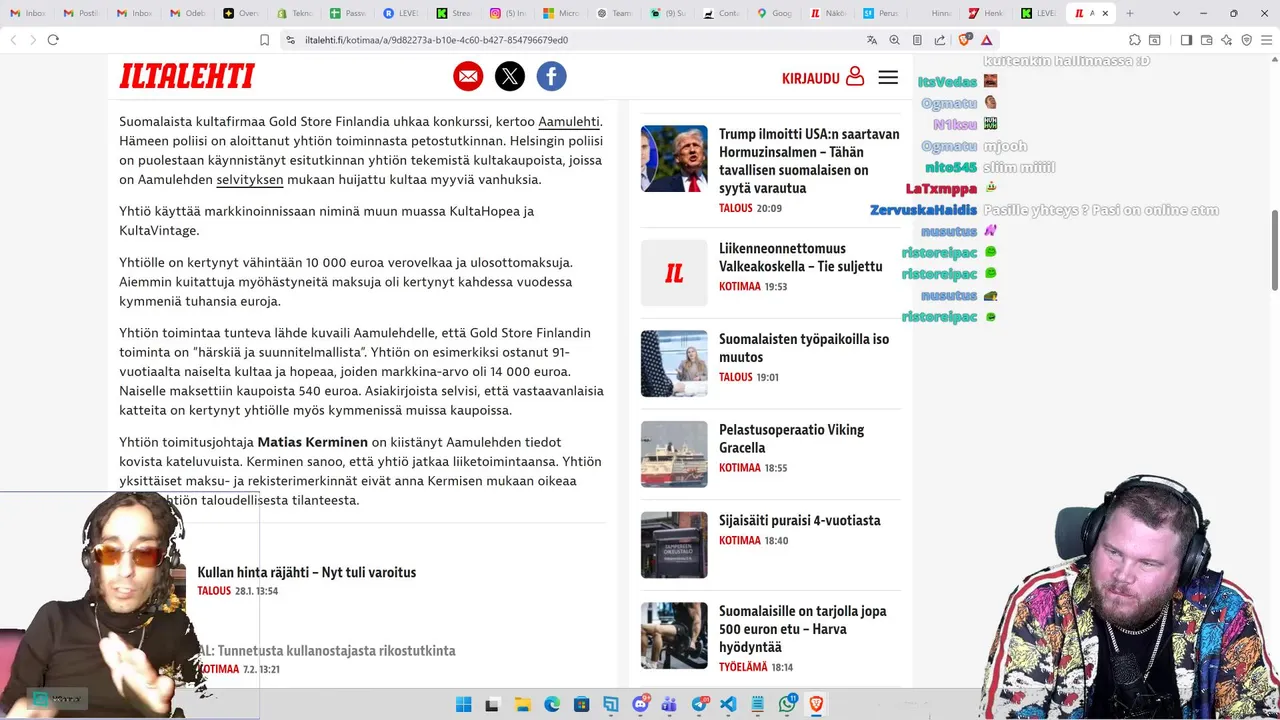Open File Explorer from the taskbar
1280x720 pixels.
point(522,704)
